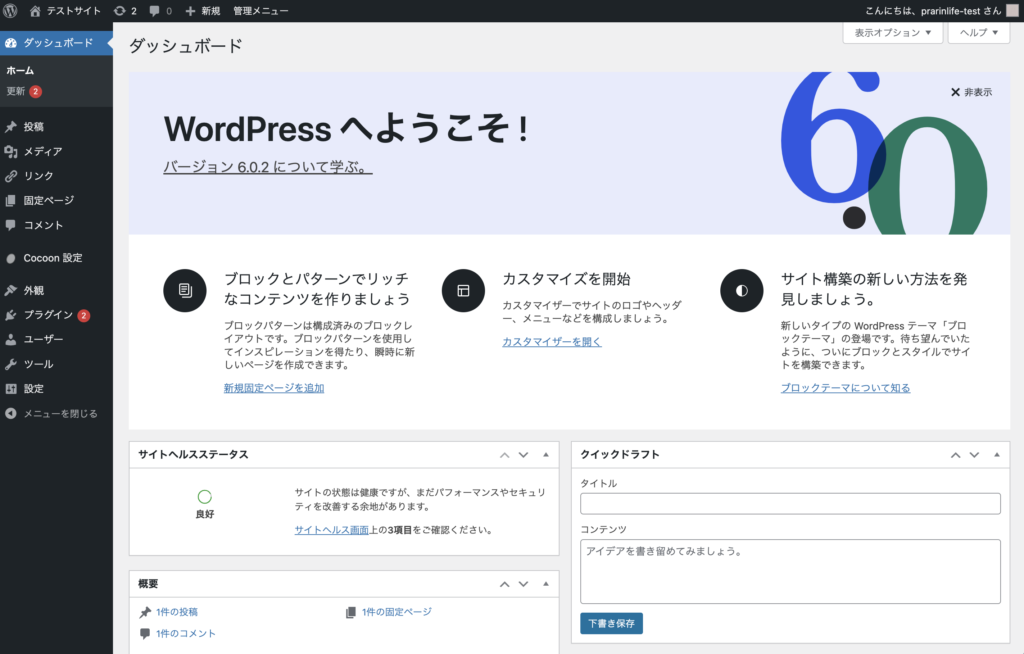Open the 1件のコメント link
The image size is (1024, 654).
point(185,634)
